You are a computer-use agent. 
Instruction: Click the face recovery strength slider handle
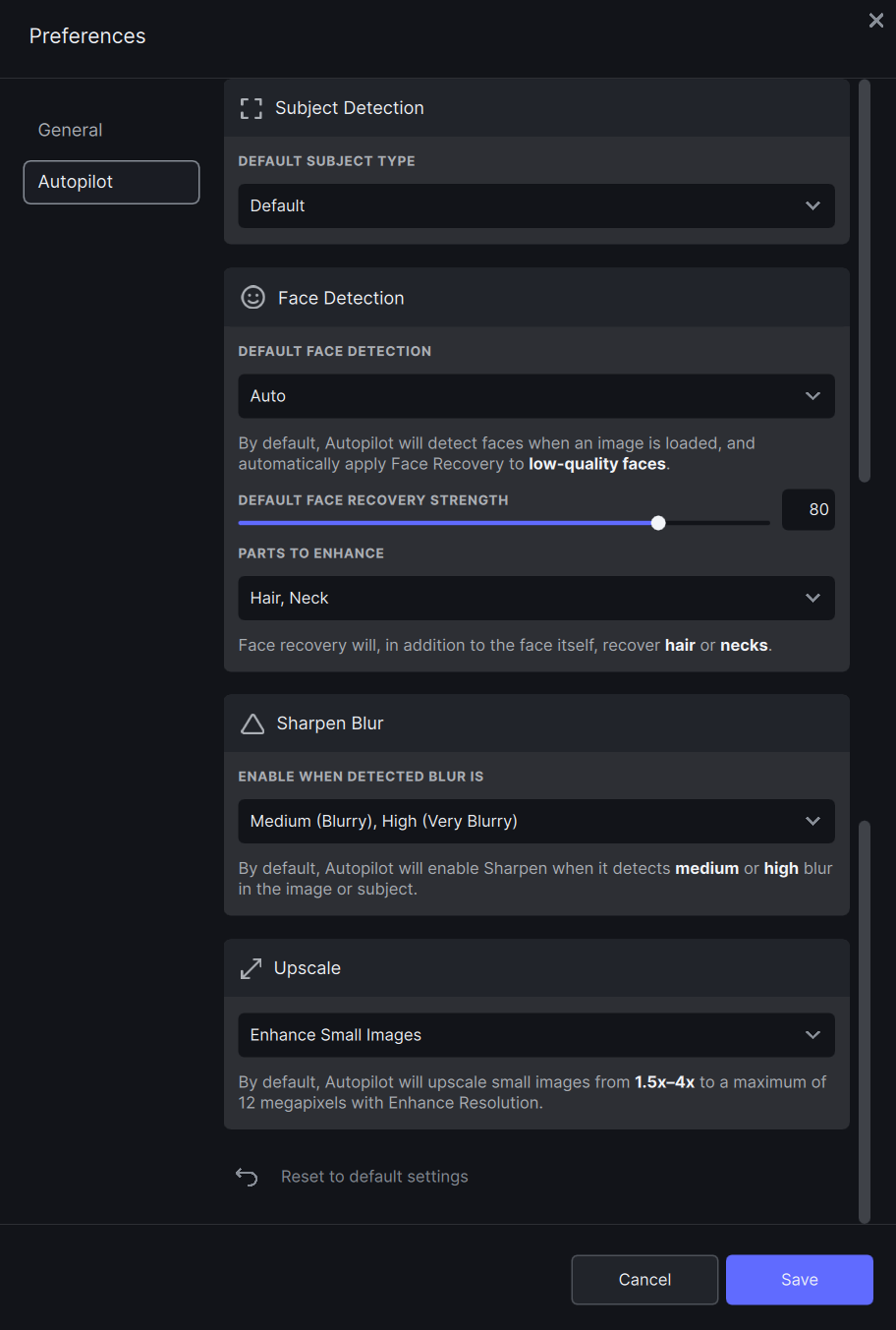click(x=658, y=523)
